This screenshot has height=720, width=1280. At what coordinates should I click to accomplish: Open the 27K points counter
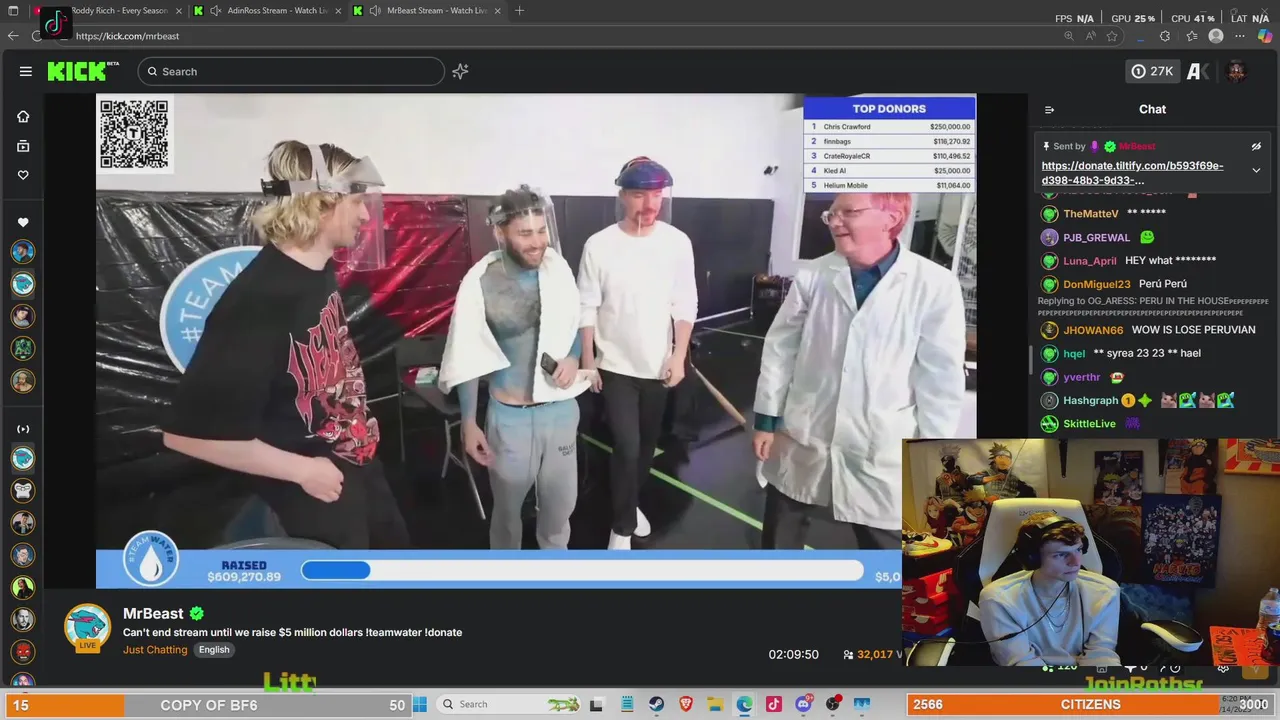(1152, 71)
